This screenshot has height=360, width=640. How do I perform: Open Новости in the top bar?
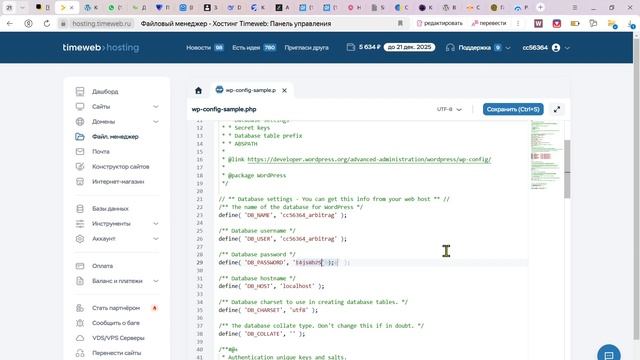[x=204, y=48]
